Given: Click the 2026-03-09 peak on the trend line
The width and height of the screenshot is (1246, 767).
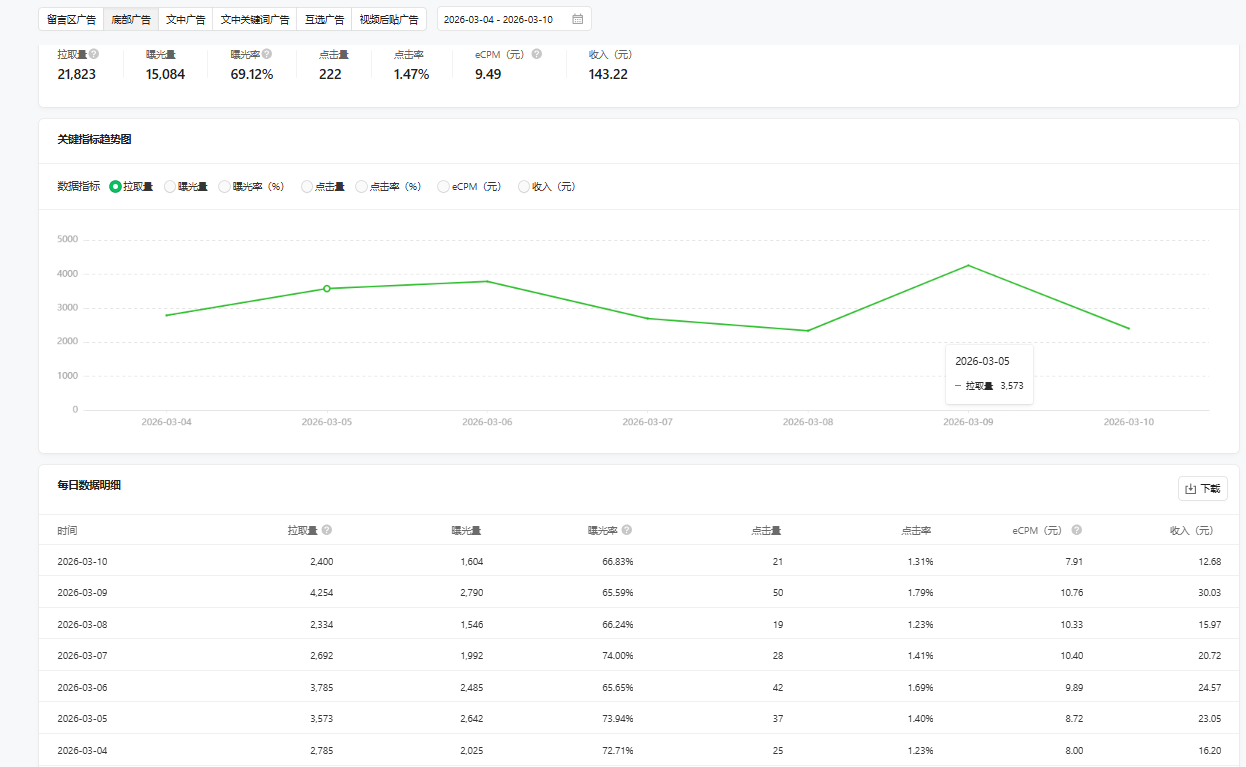Looking at the screenshot, I should (x=968, y=265).
